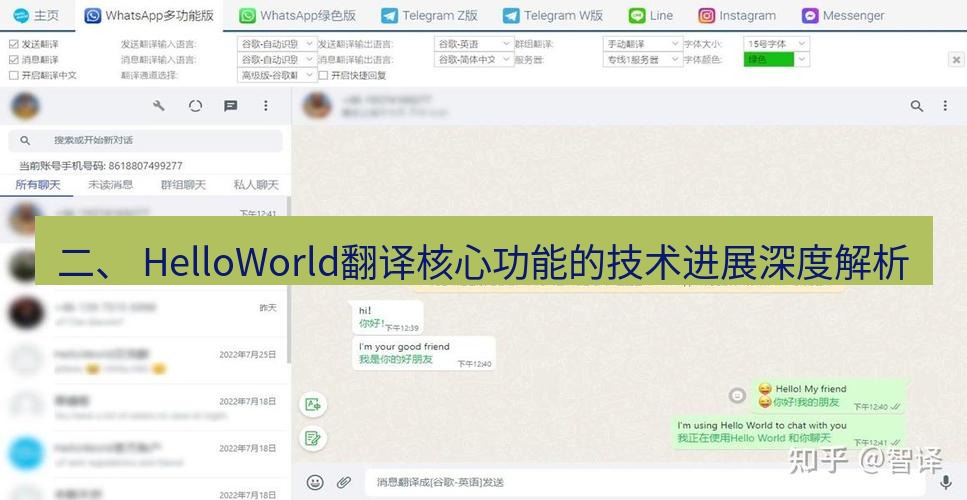Switch to the Telegram W版 tab

point(553,15)
